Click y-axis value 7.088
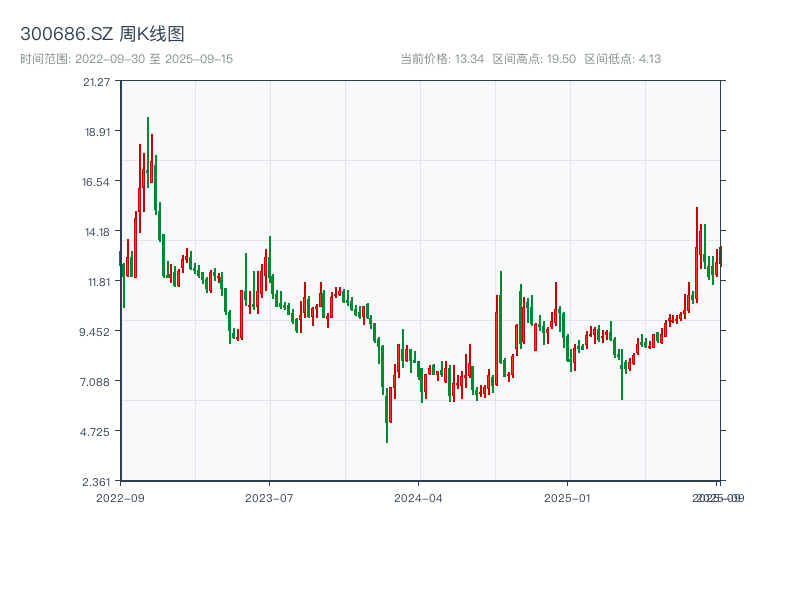This screenshot has height=600, width=800. tap(94, 382)
